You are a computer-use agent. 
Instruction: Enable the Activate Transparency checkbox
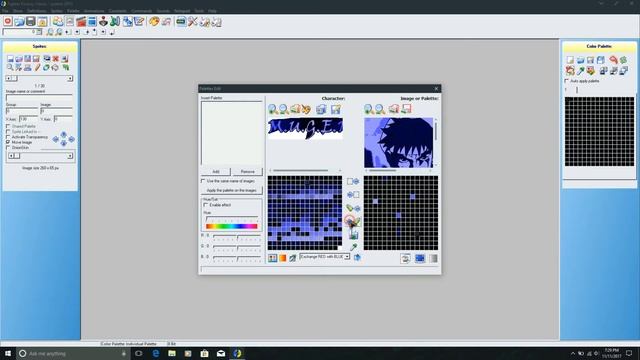click(8, 137)
